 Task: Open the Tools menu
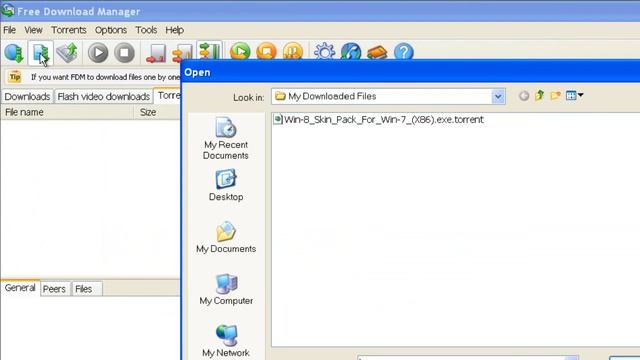146,30
